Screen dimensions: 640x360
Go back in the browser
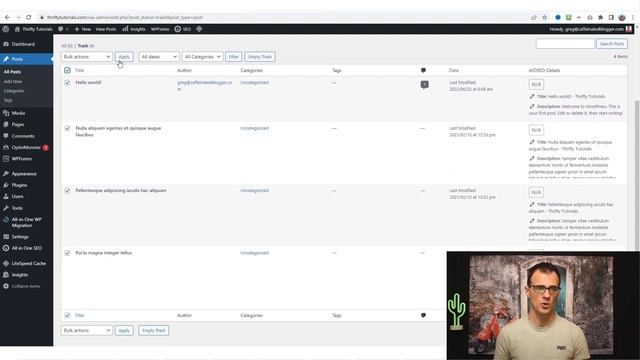(7, 18)
